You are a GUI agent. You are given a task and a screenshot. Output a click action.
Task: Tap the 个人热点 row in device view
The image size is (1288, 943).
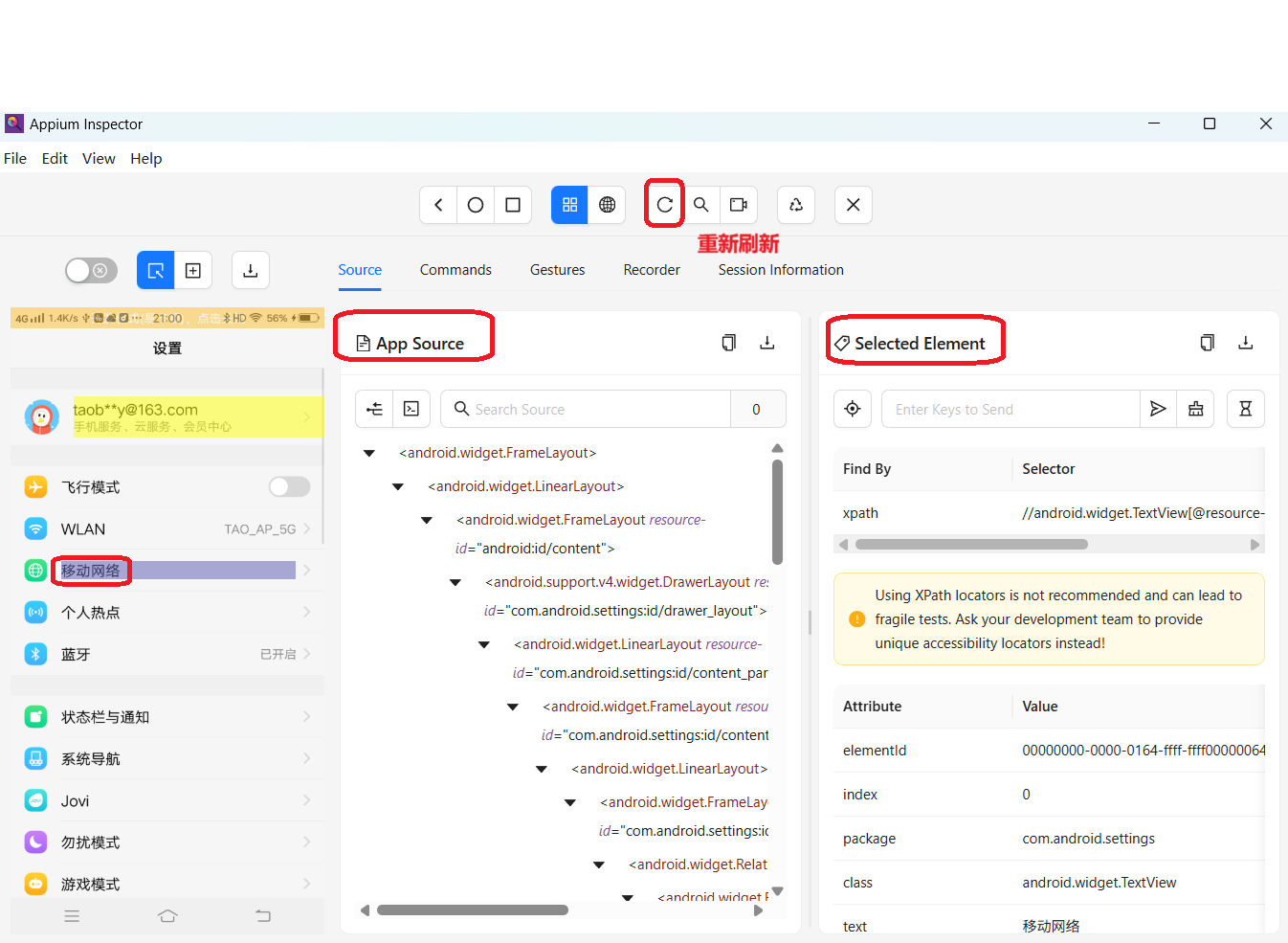click(x=167, y=613)
